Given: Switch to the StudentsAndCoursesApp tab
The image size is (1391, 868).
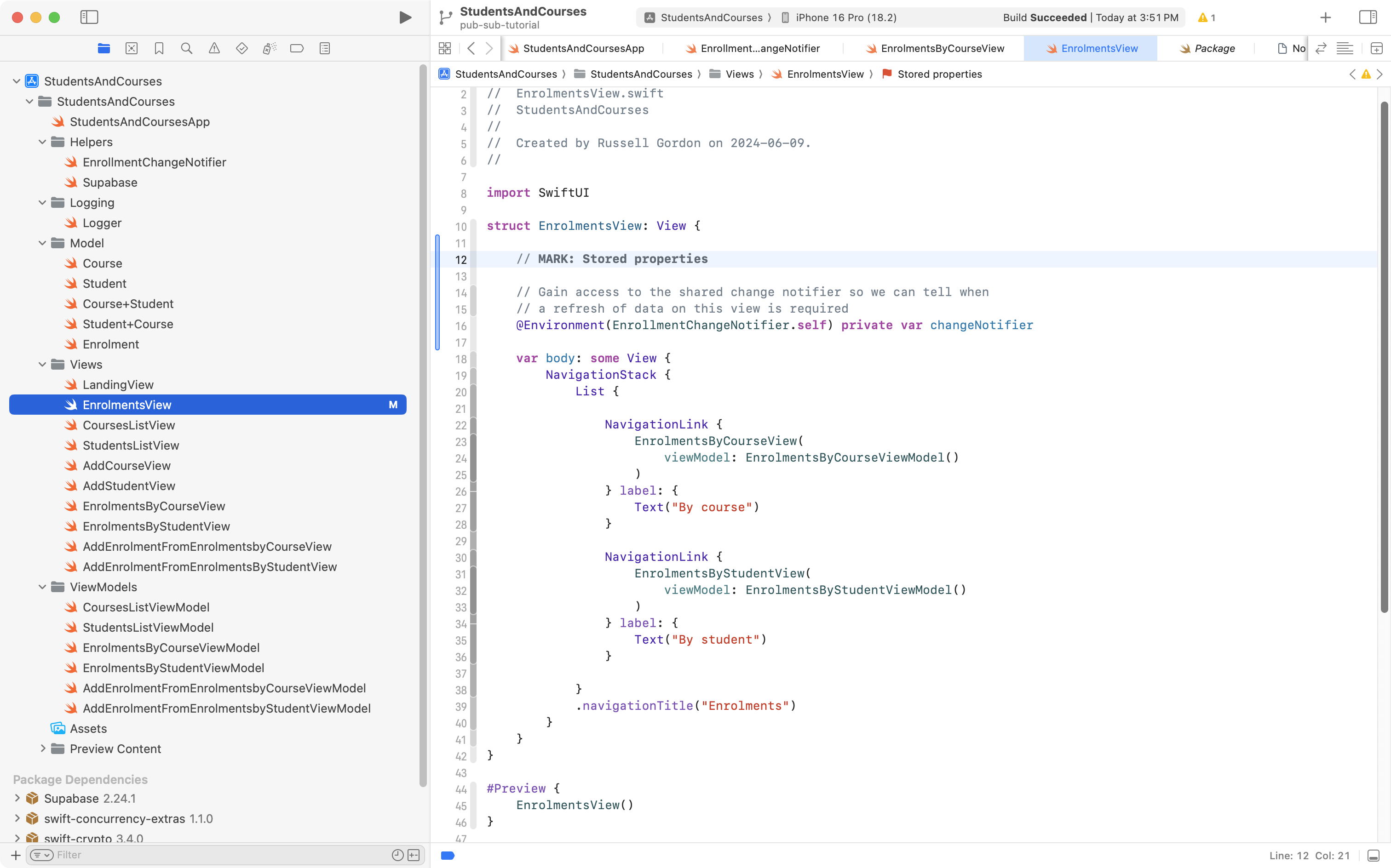Looking at the screenshot, I should [x=583, y=48].
